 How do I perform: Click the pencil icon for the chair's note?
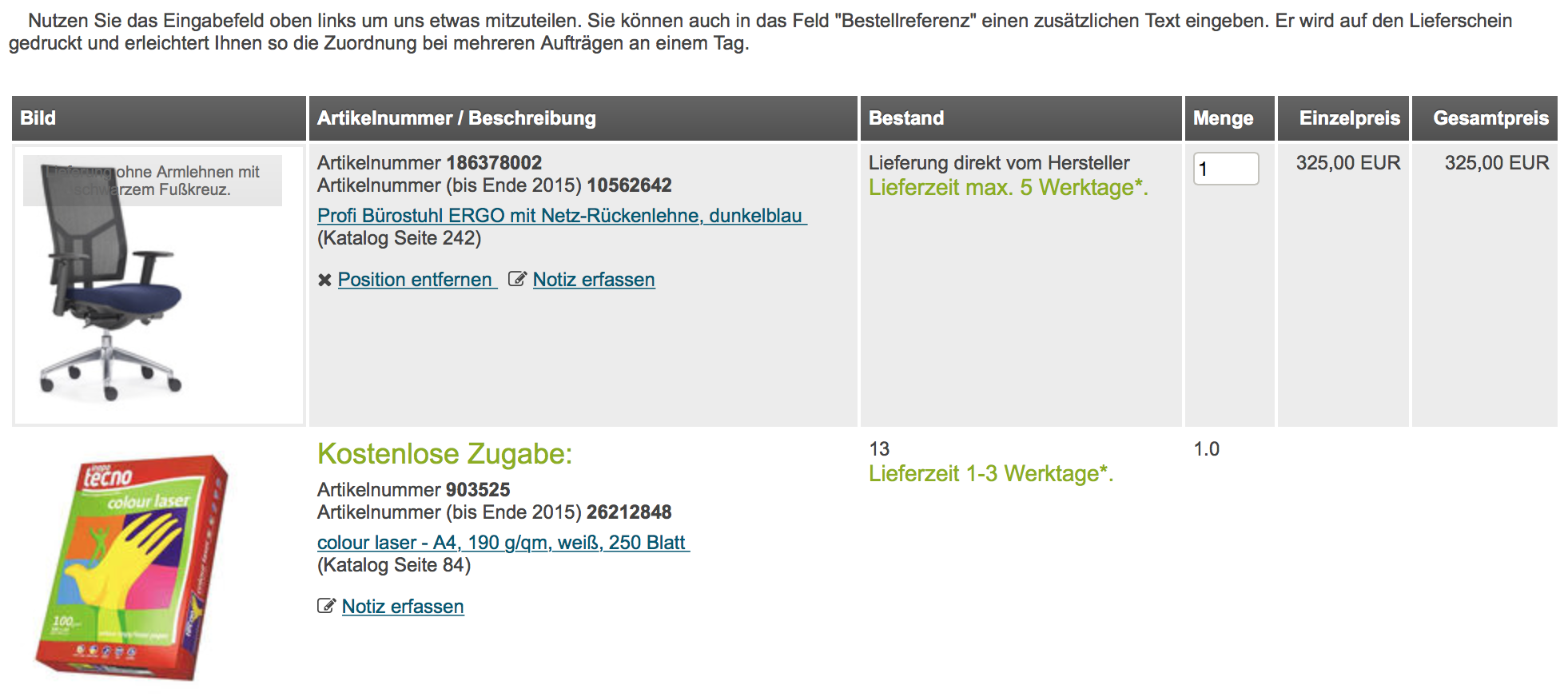[x=517, y=279]
